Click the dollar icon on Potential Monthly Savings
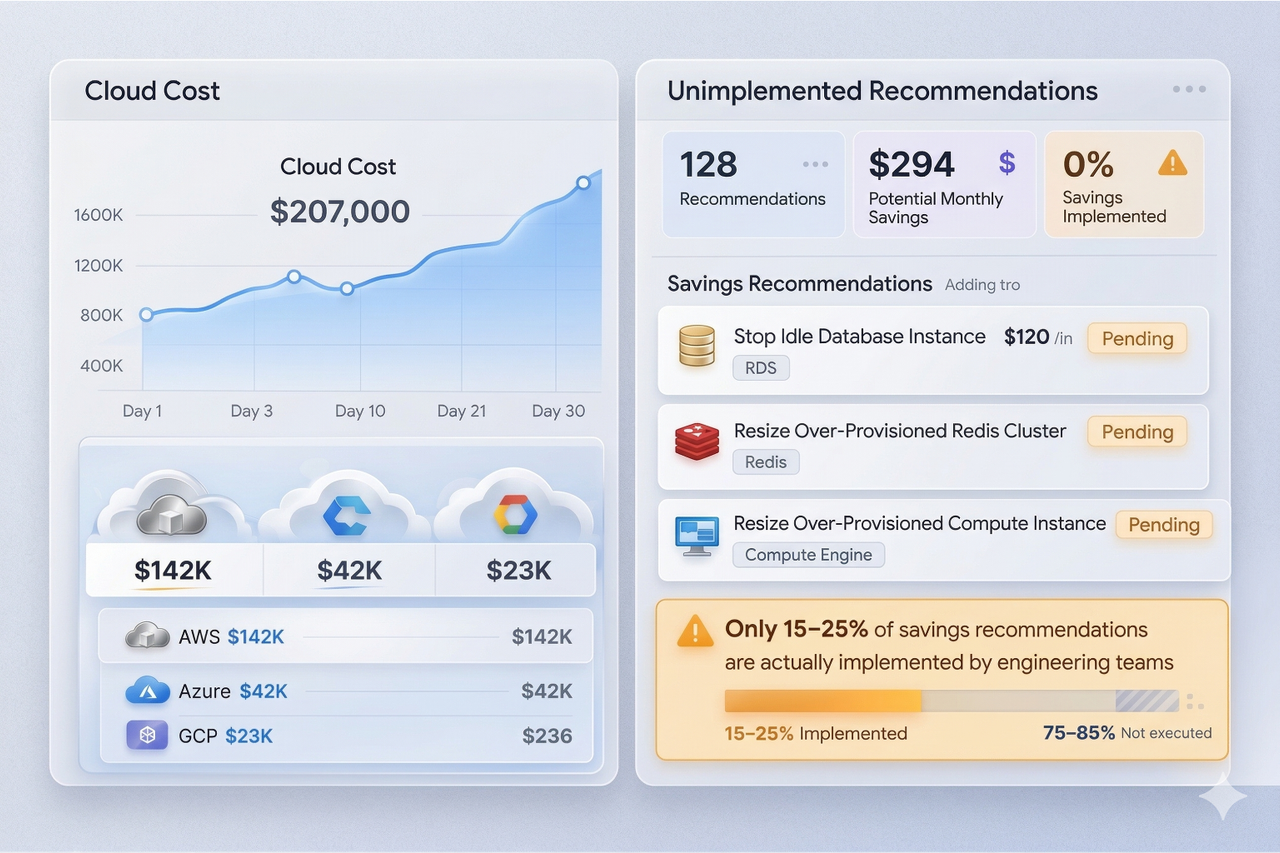Screen dimensions: 1280x853 click(x=1007, y=163)
